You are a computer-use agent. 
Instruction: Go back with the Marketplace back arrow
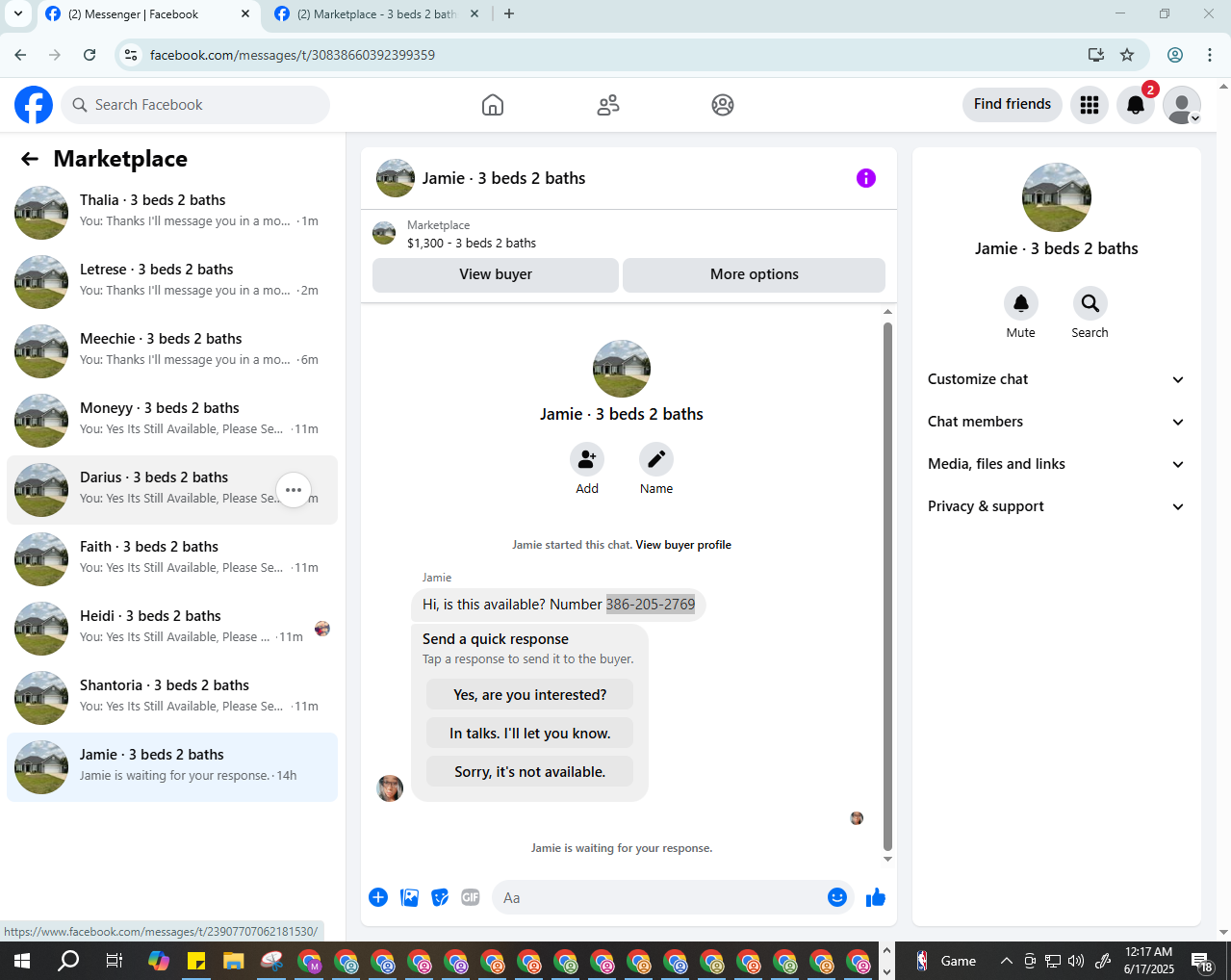30,159
